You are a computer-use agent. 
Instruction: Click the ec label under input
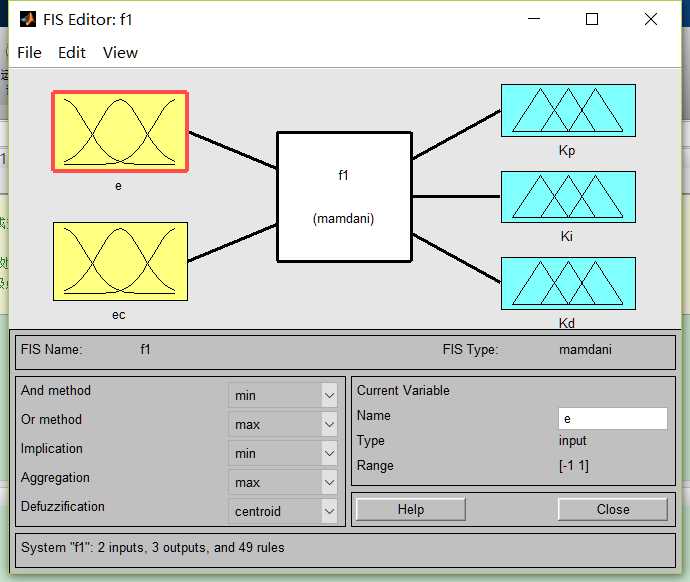coord(118,315)
